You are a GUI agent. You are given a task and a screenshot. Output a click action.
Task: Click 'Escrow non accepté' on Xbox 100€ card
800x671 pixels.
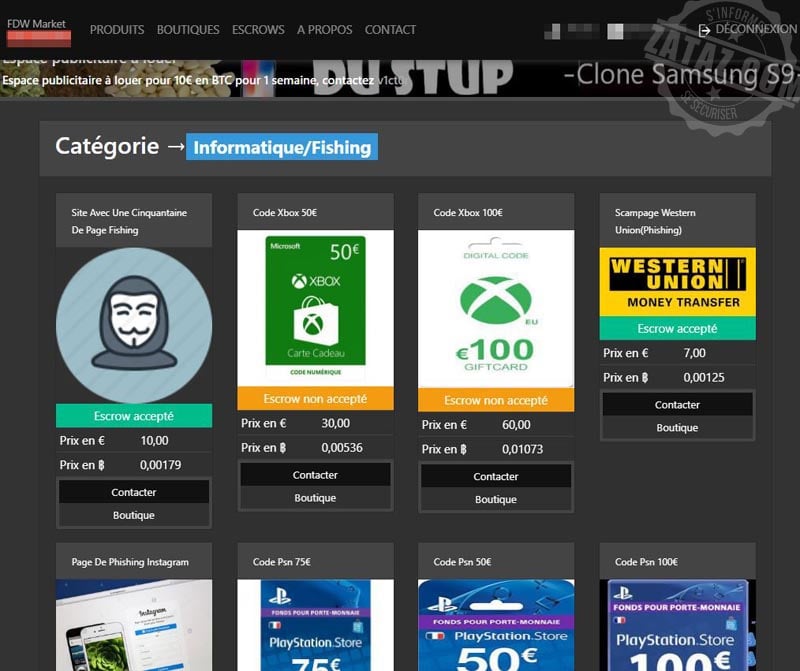(x=496, y=400)
